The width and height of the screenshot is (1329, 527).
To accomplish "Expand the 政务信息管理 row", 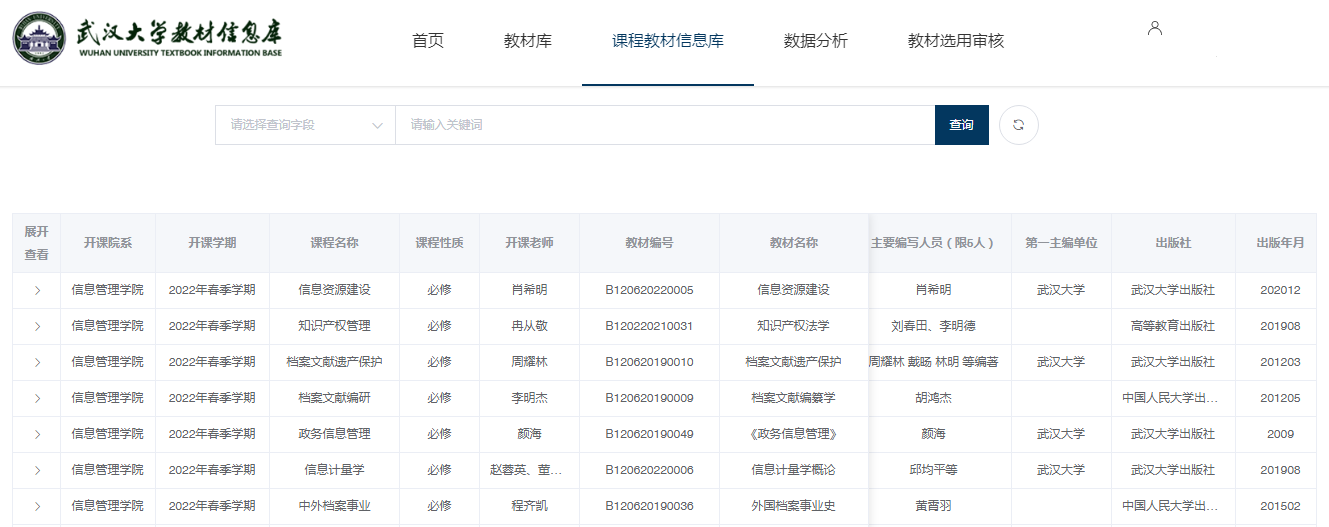I will [37, 434].
